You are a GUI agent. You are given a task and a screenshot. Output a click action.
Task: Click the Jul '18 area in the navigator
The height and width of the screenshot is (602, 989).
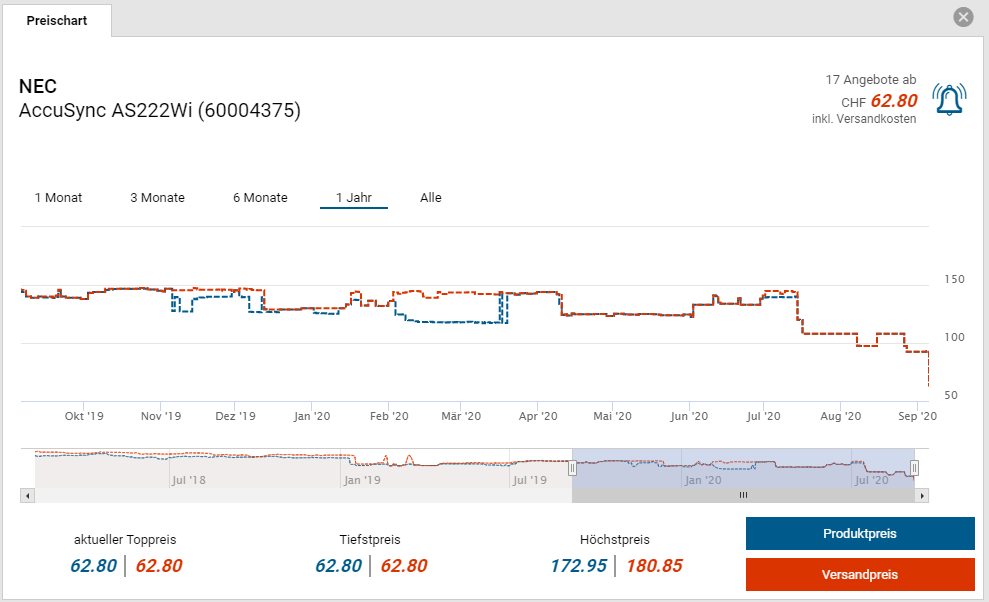(189, 480)
